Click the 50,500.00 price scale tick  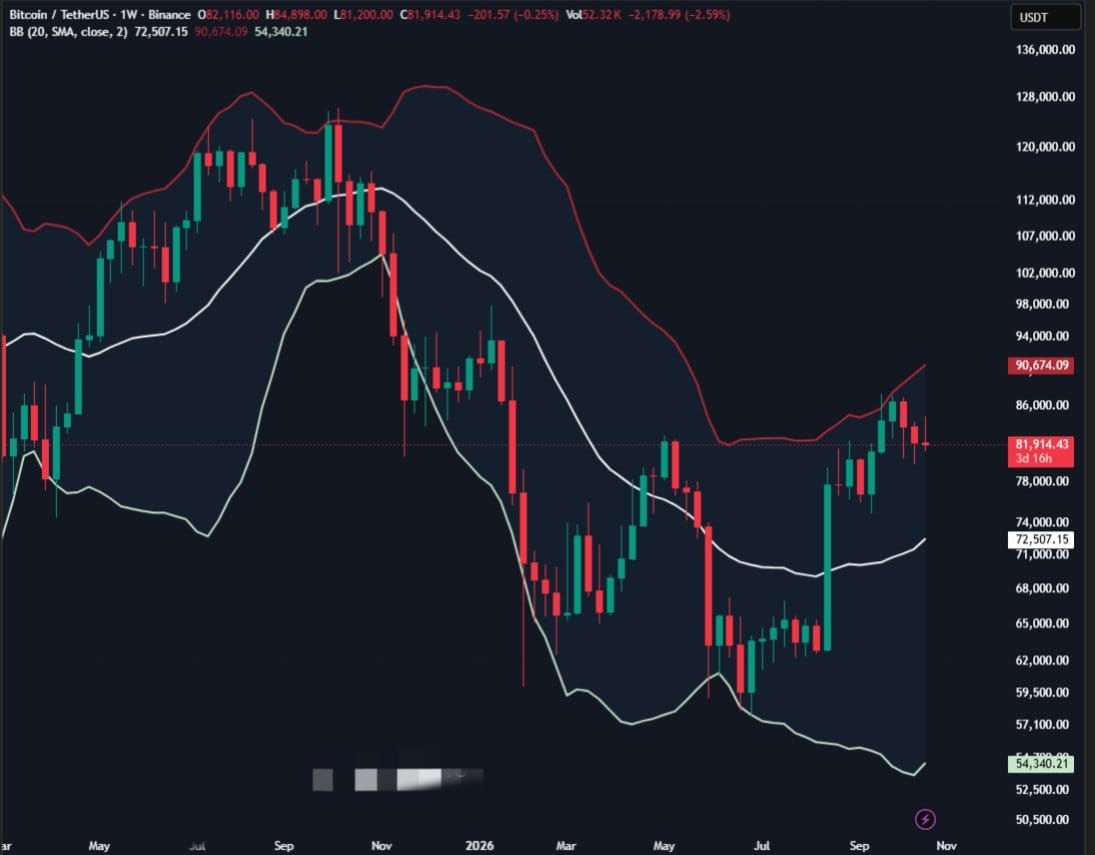coord(1042,819)
